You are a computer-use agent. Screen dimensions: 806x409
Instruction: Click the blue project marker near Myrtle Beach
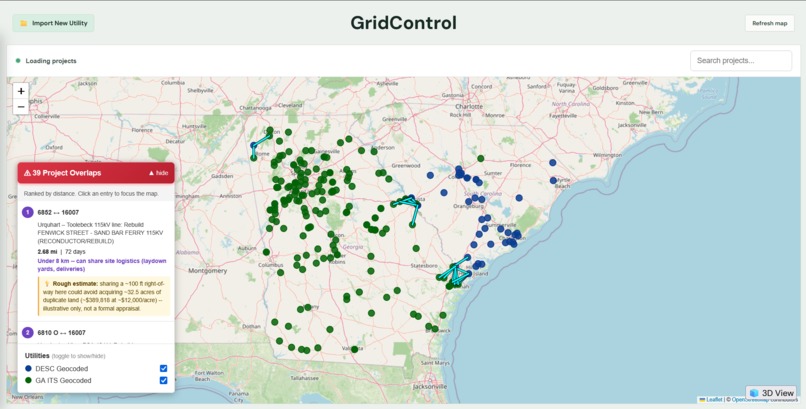coord(553,180)
